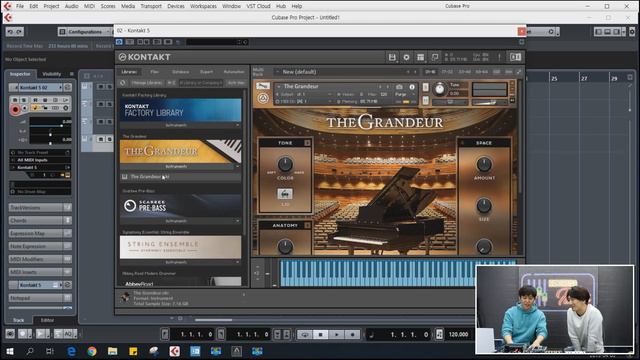Screen dimensions: 640x360
Task: Click the Kontakt save/load files icon
Action: [x=392, y=57]
